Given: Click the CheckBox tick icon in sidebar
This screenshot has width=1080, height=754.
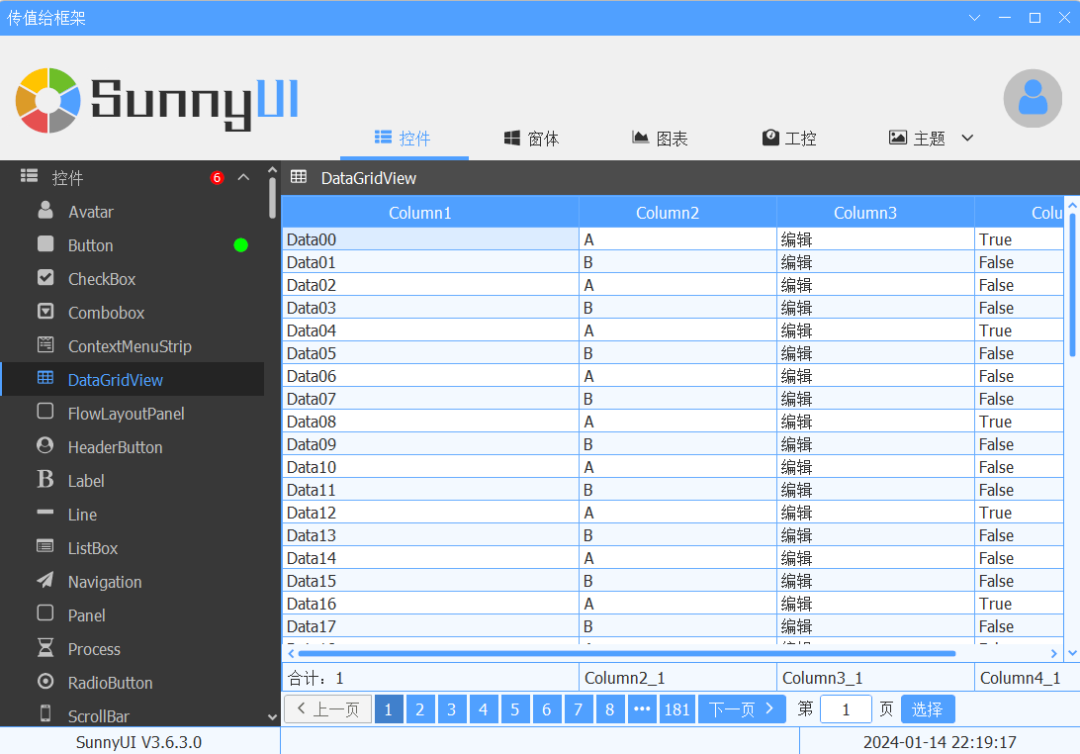Looking at the screenshot, I should click(x=45, y=278).
